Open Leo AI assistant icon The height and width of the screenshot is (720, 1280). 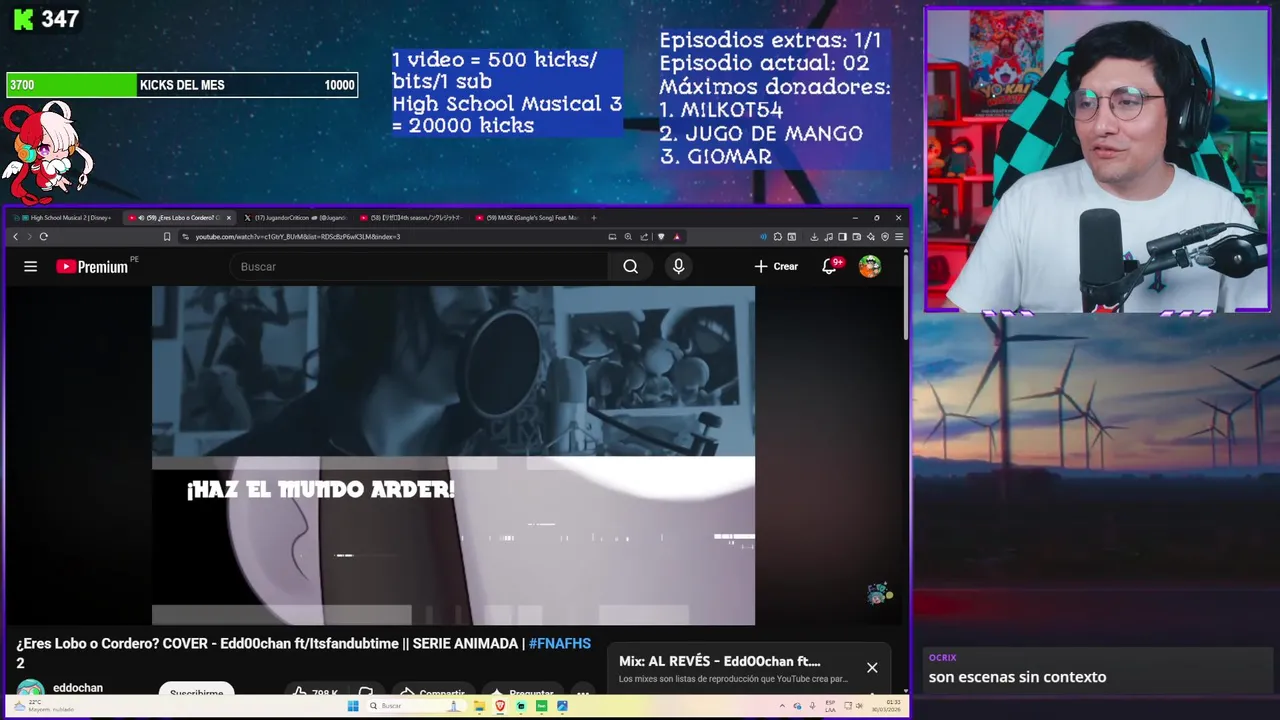[871, 236]
